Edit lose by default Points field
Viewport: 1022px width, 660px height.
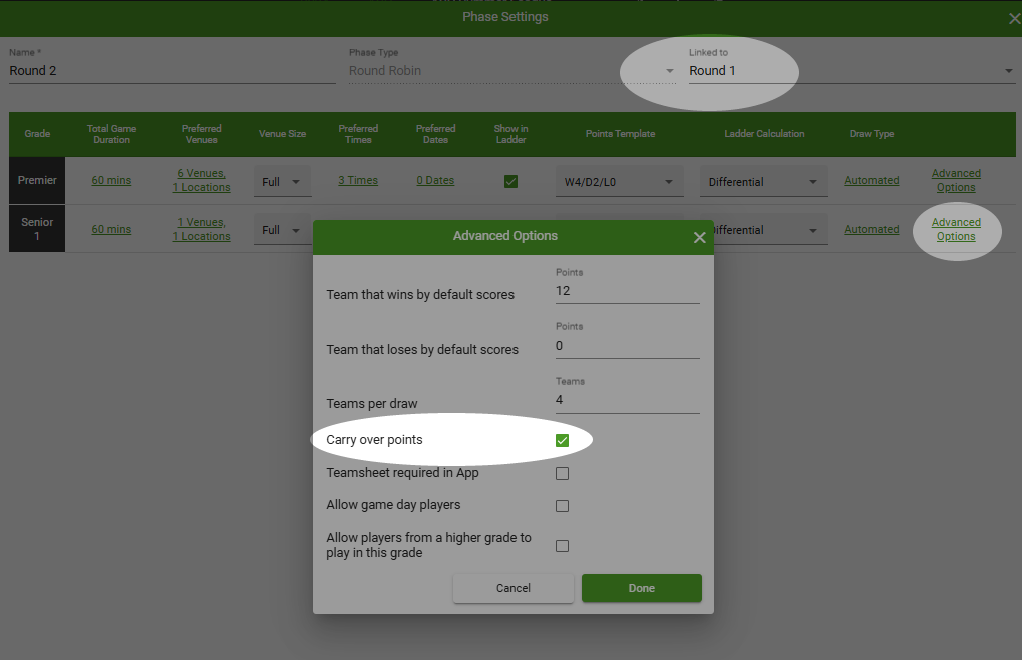coord(628,346)
